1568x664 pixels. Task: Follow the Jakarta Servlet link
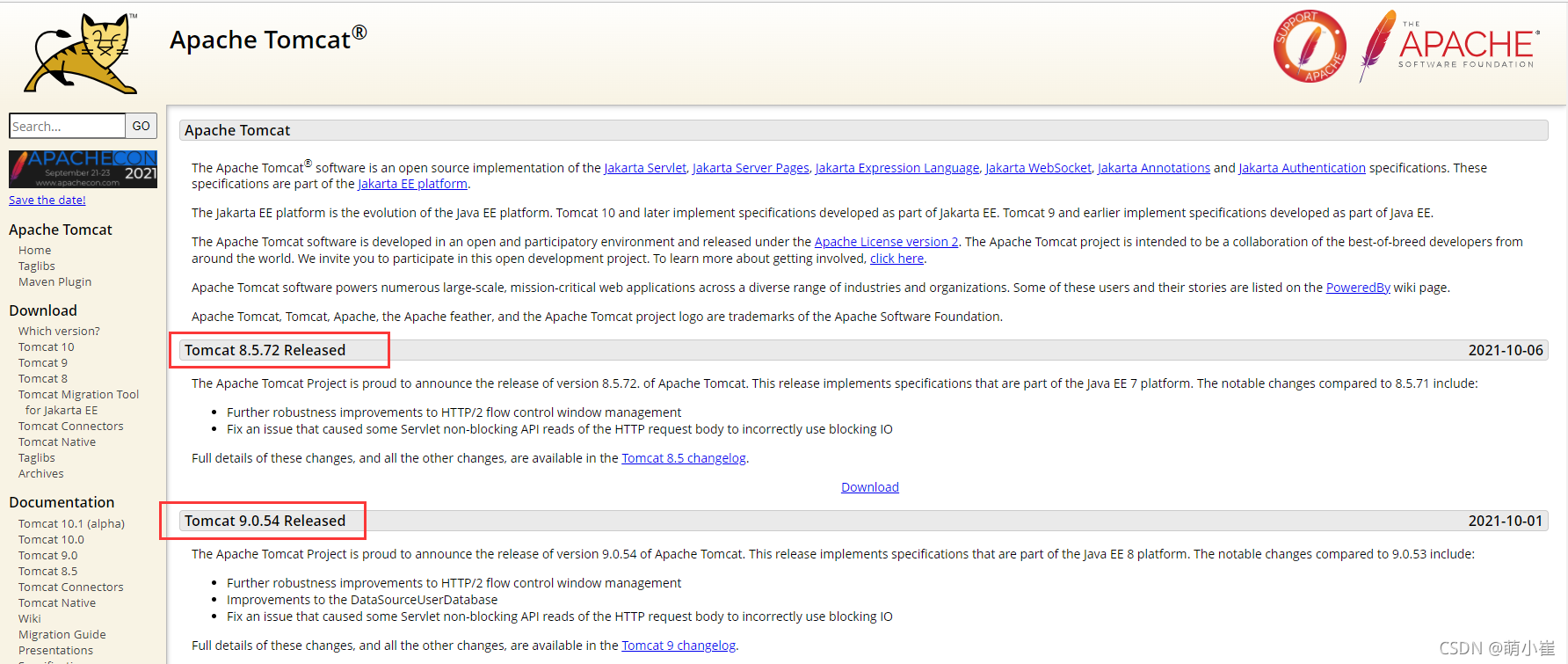pos(645,168)
